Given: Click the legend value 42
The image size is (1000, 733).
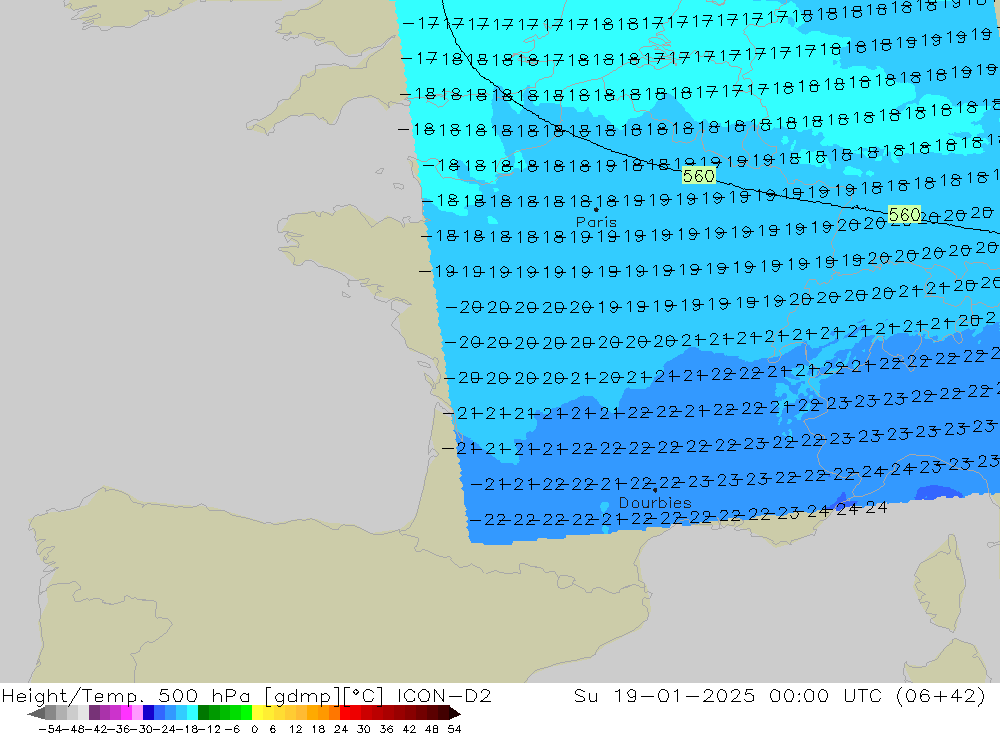Looking at the screenshot, I should click(409, 729).
